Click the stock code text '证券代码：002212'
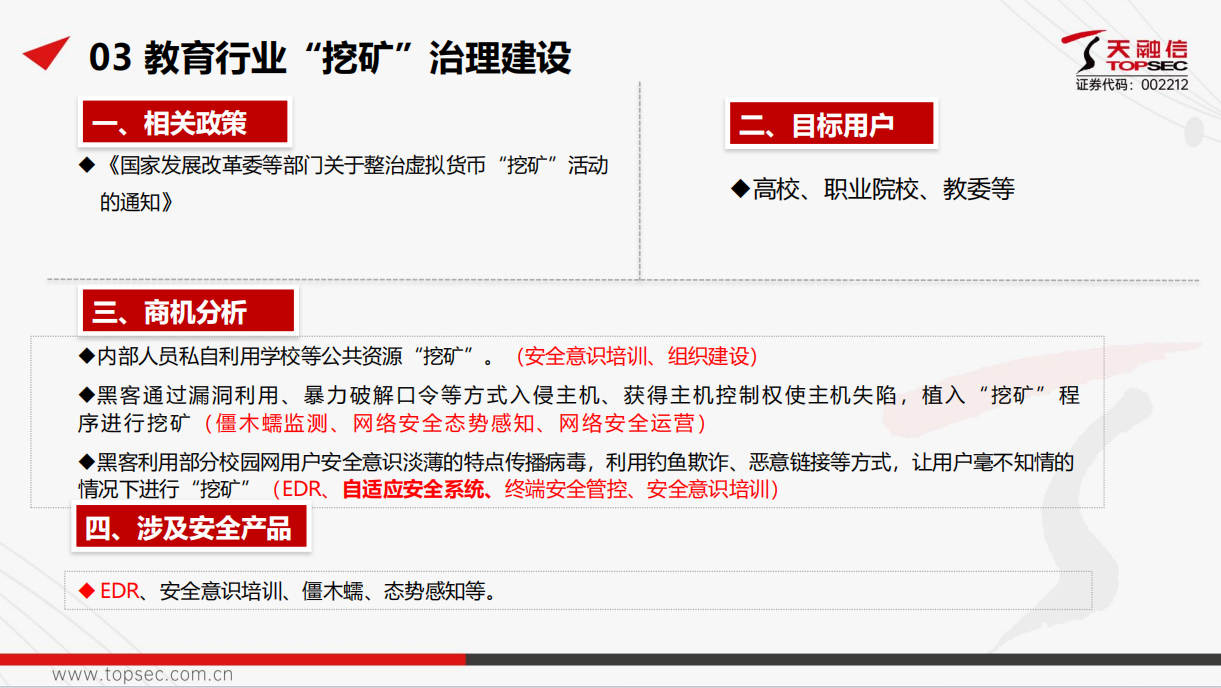The height and width of the screenshot is (688, 1221). coord(1132,85)
